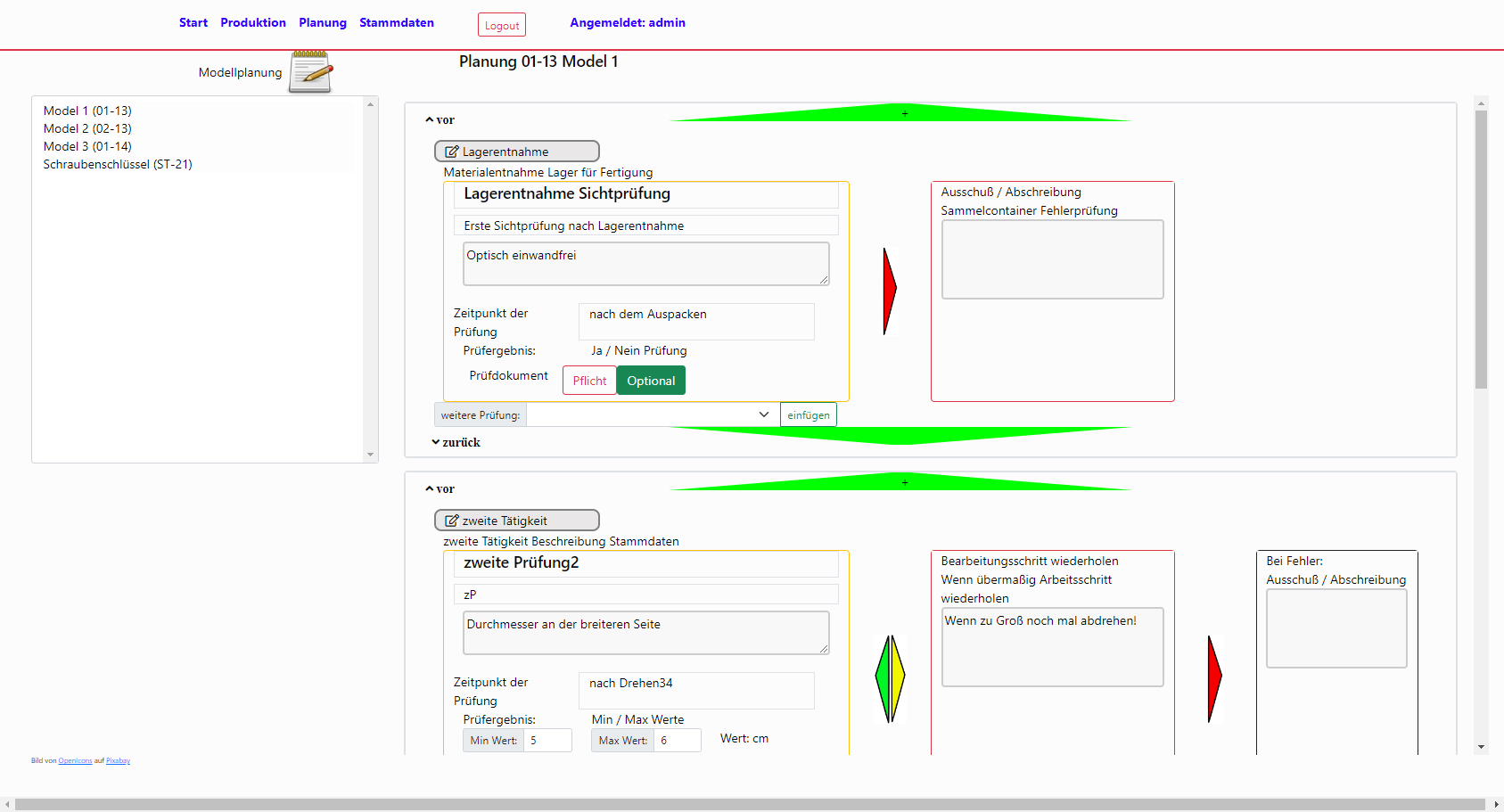Viewport: 1504px width, 812px height.
Task: Click the Logout button
Action: click(x=502, y=26)
